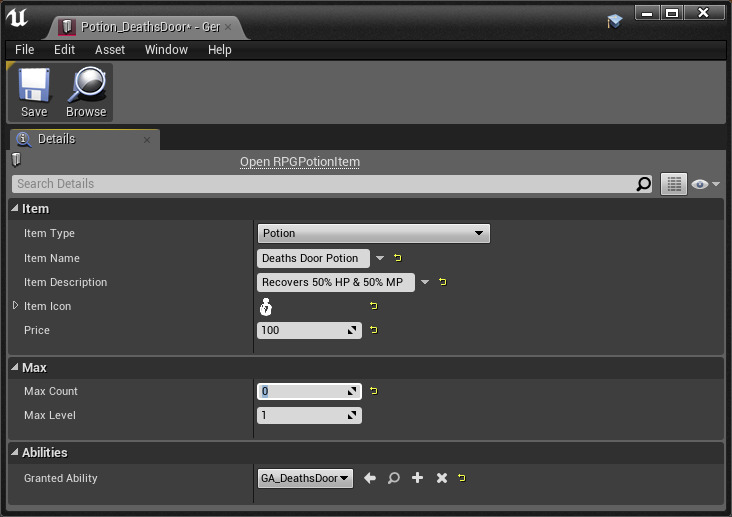This screenshot has height=517, width=732.
Task: Click the Details tab info icon
Action: point(23,139)
